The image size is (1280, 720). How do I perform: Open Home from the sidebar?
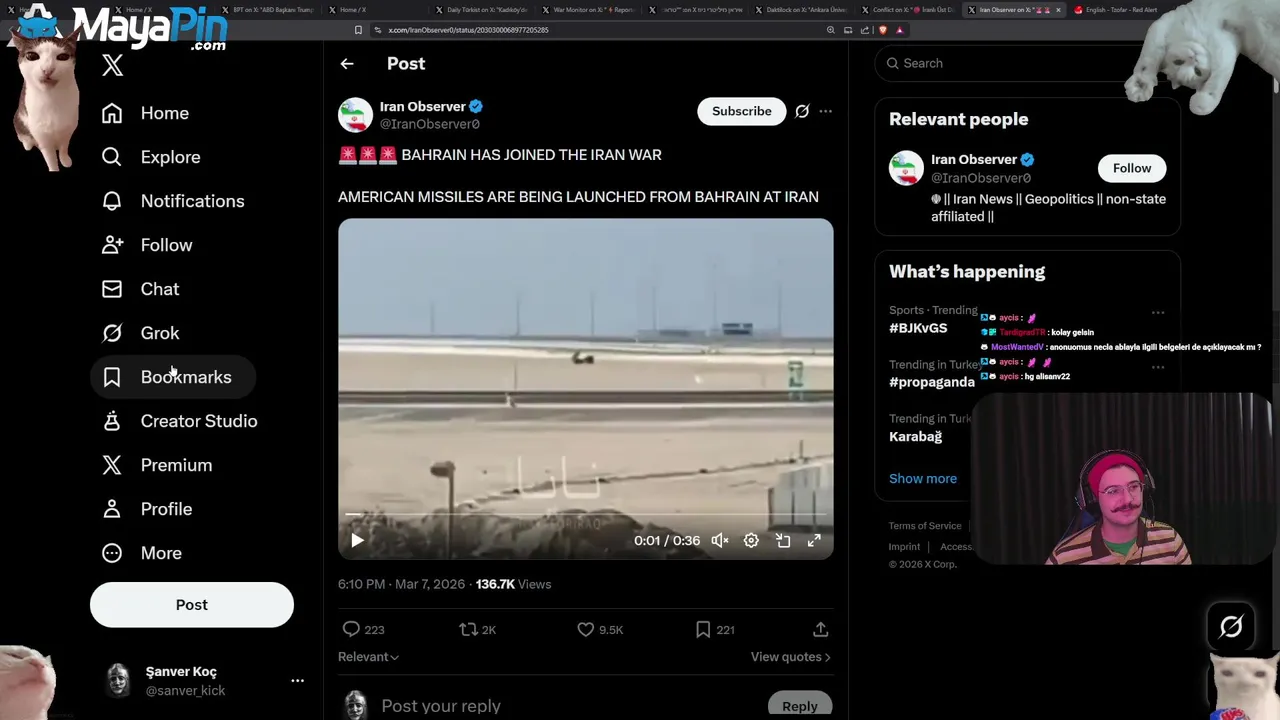tap(145, 113)
